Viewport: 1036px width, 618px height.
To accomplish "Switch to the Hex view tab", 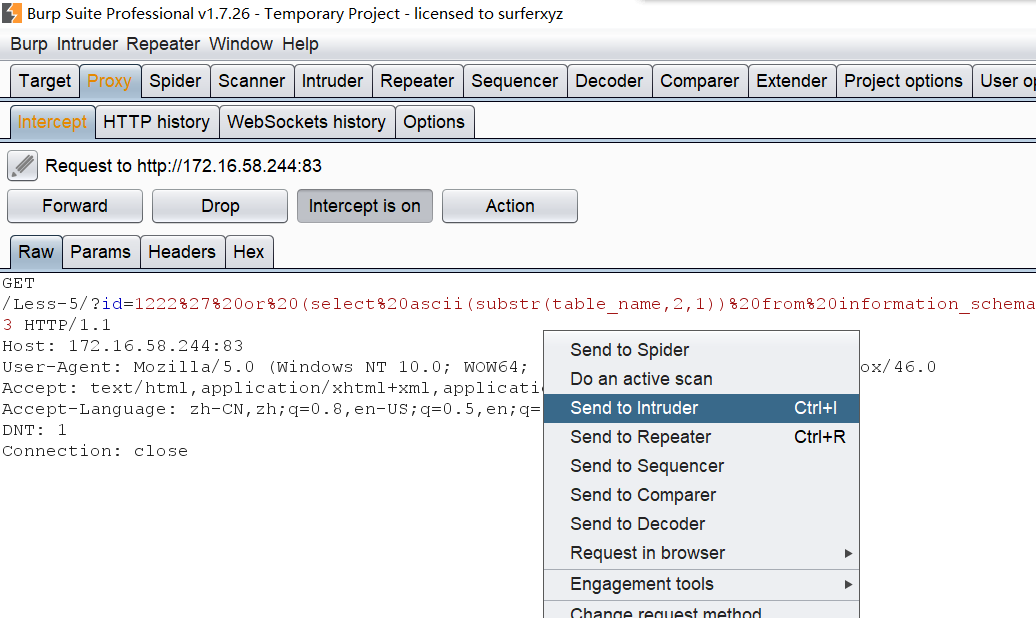I will pyautogui.click(x=248, y=252).
